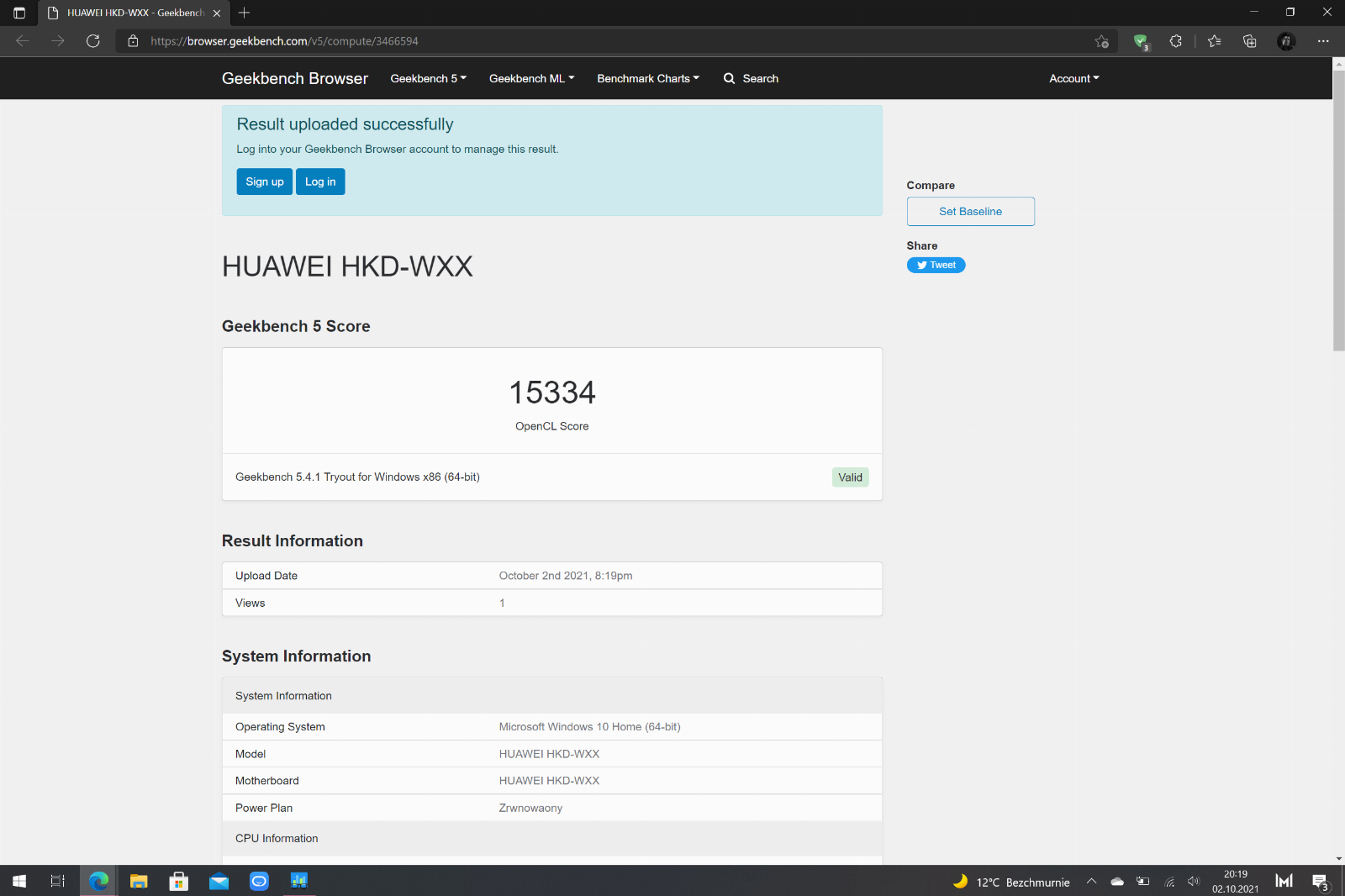Open the Benchmark Charts dropdown

[x=648, y=78]
